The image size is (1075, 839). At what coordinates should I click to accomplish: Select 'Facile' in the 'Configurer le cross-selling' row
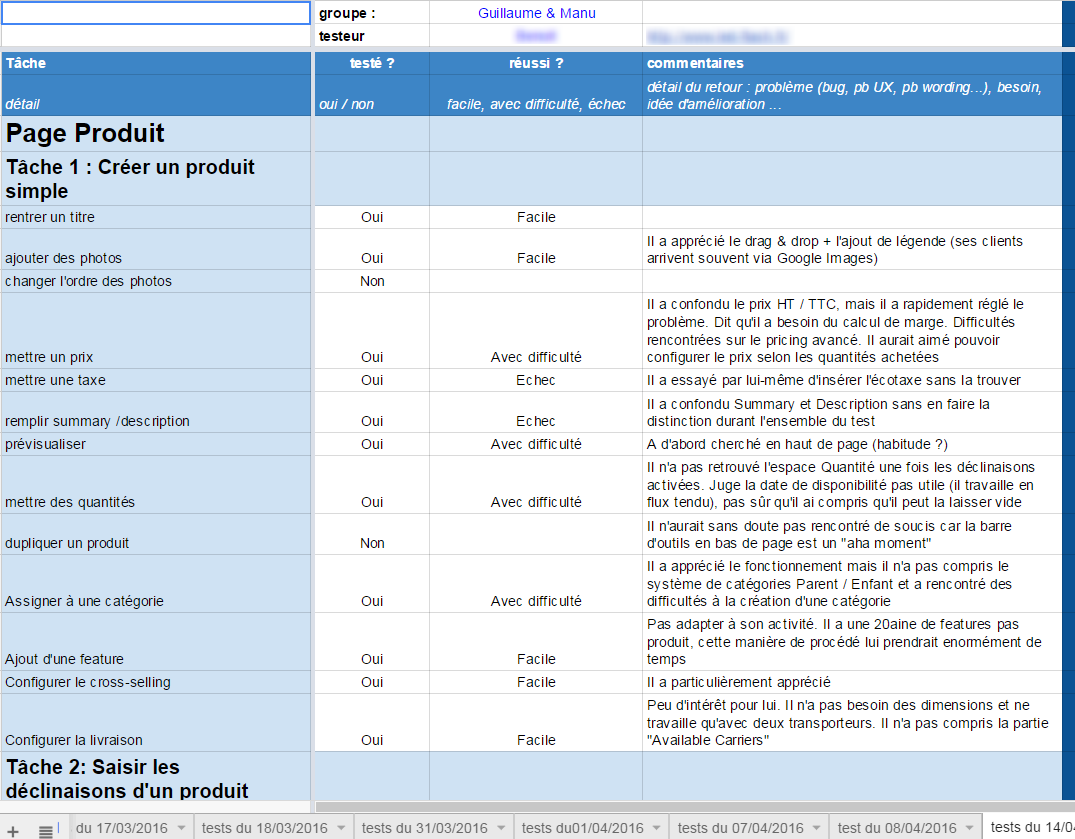(x=536, y=682)
